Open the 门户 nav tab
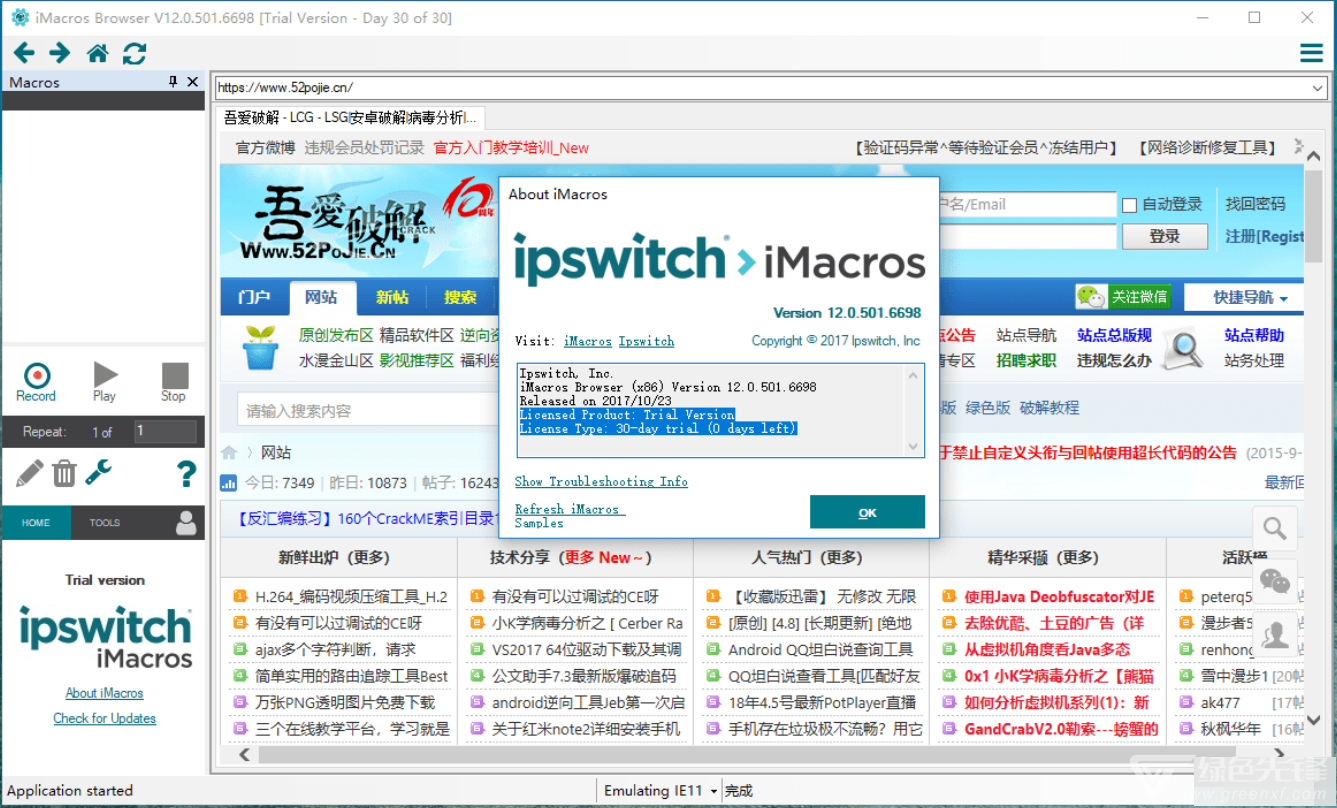The width and height of the screenshot is (1337, 808). point(254,297)
